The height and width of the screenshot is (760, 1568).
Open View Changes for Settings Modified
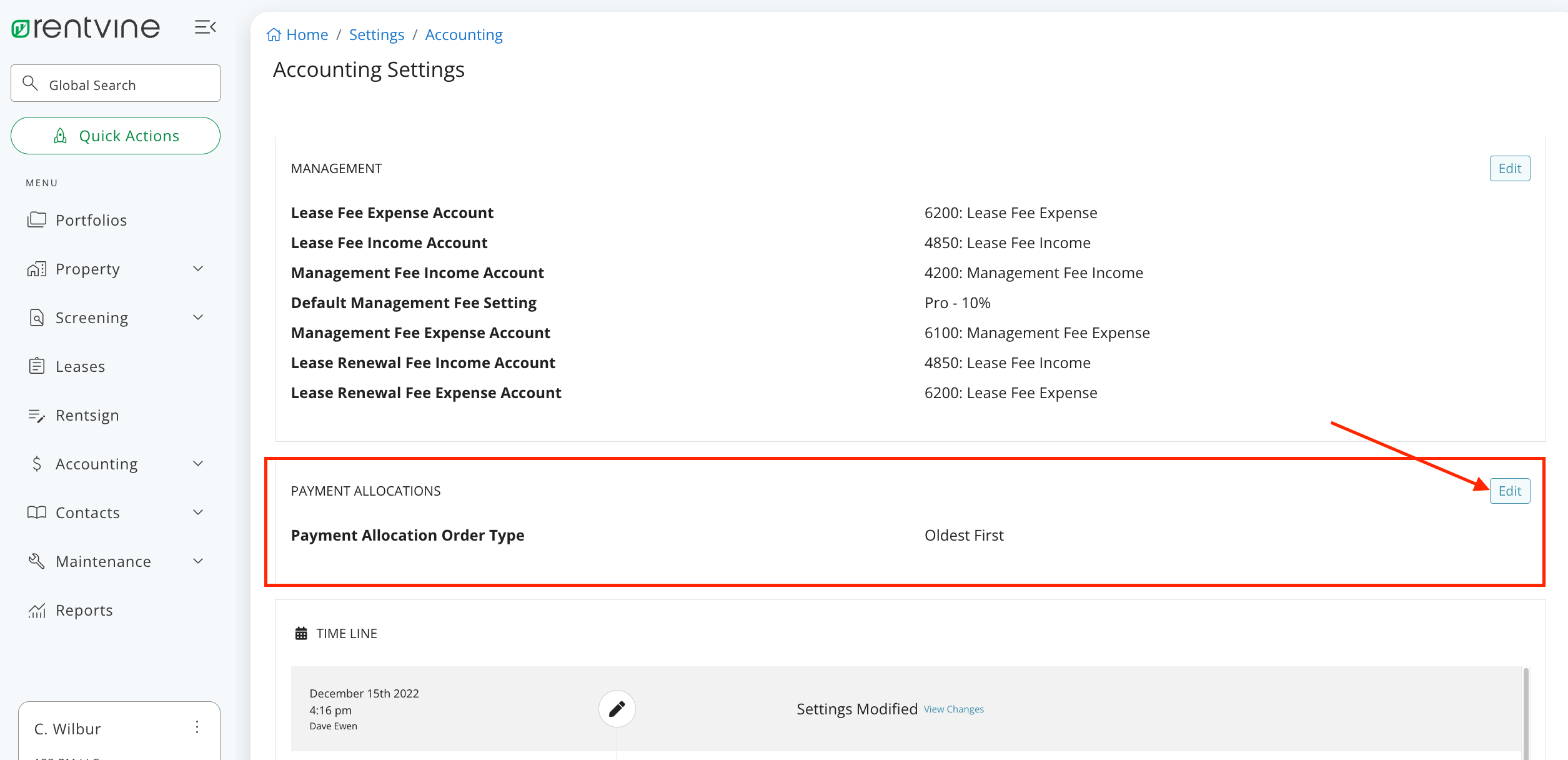pyautogui.click(x=953, y=709)
